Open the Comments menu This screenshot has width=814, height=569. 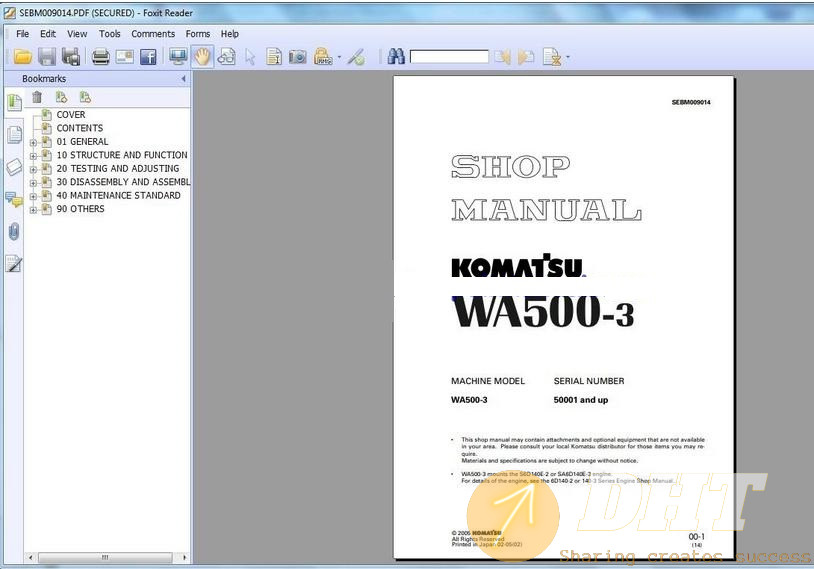[x=153, y=34]
